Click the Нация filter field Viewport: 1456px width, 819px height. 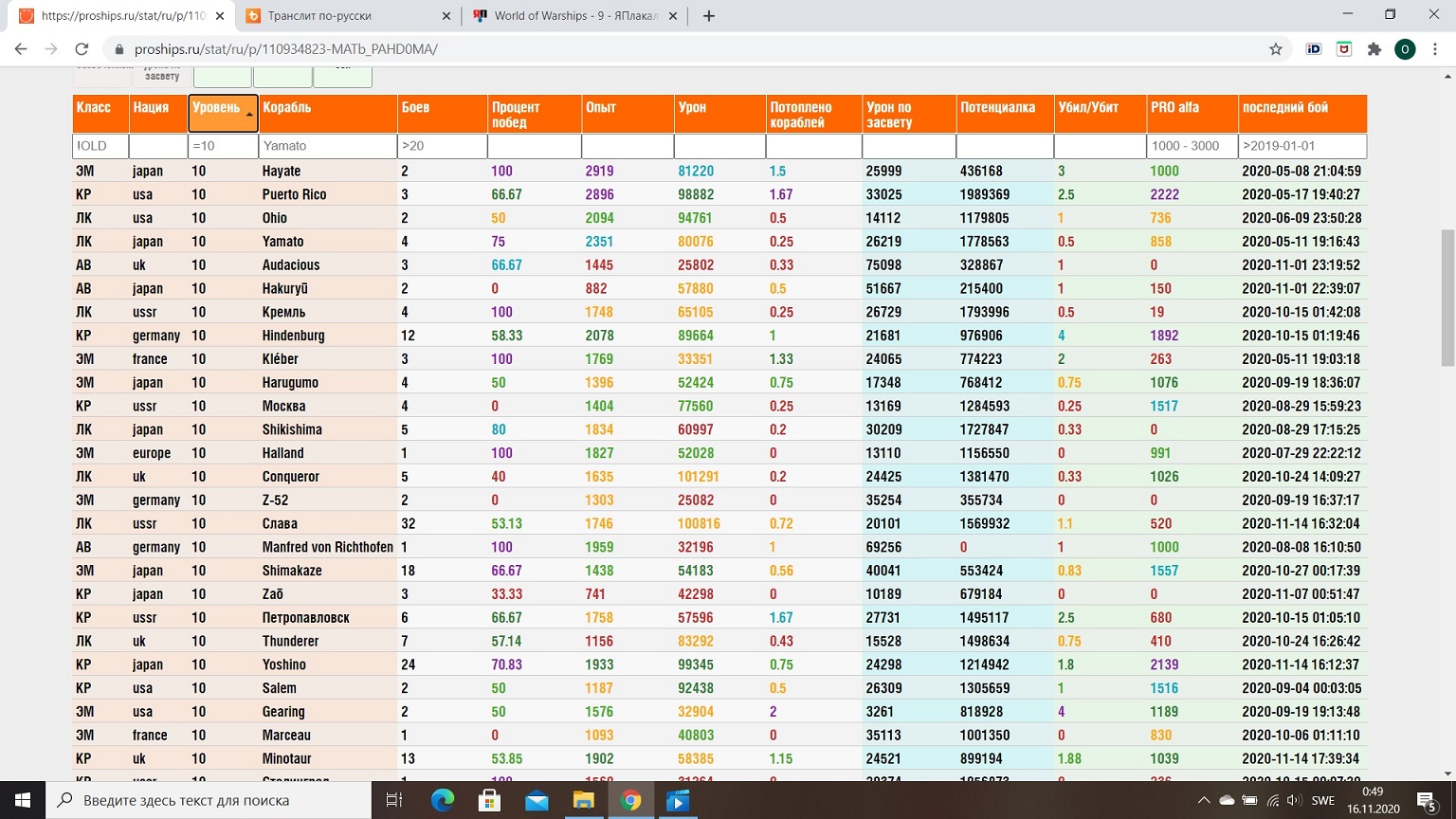(158, 146)
